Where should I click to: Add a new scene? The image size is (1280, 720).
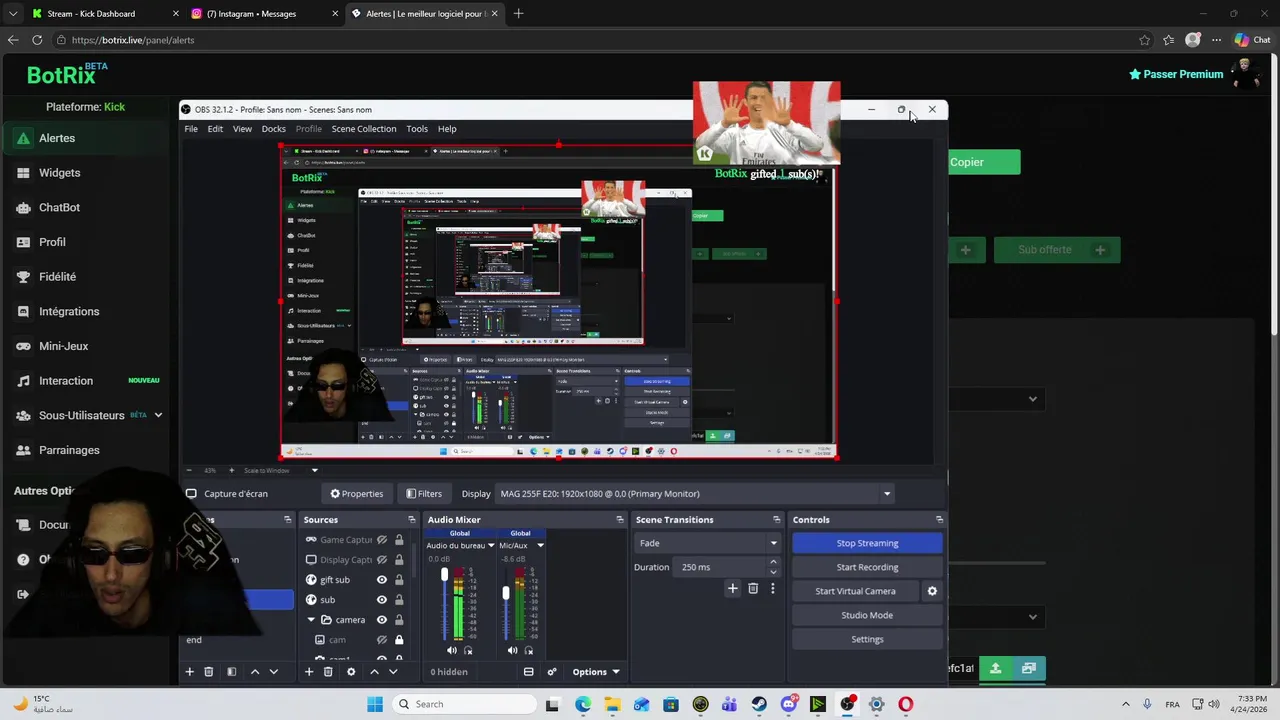[x=189, y=672]
